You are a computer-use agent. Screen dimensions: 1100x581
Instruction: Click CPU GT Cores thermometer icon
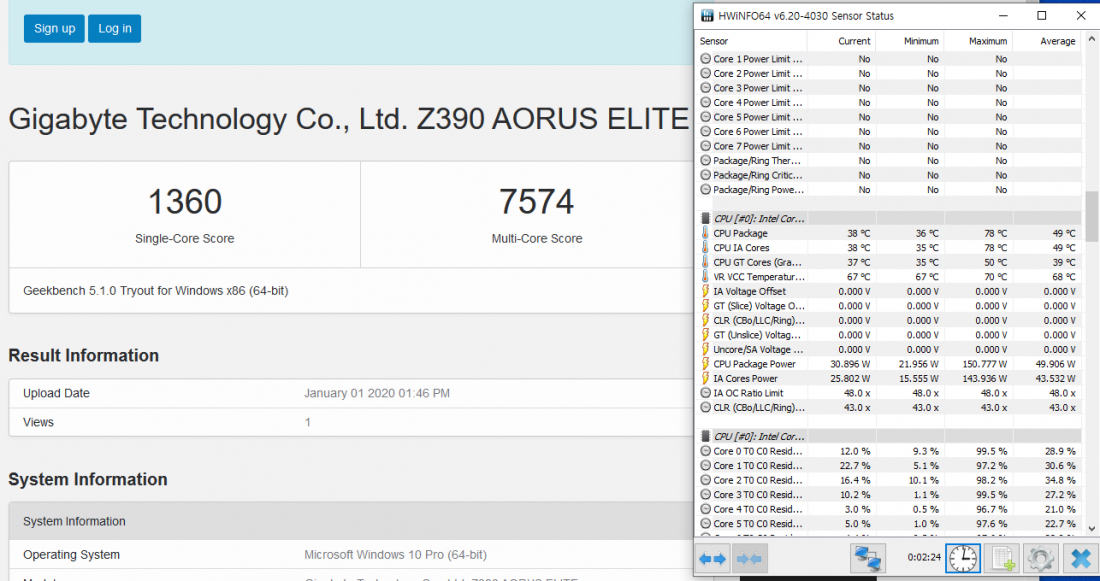tap(706, 262)
